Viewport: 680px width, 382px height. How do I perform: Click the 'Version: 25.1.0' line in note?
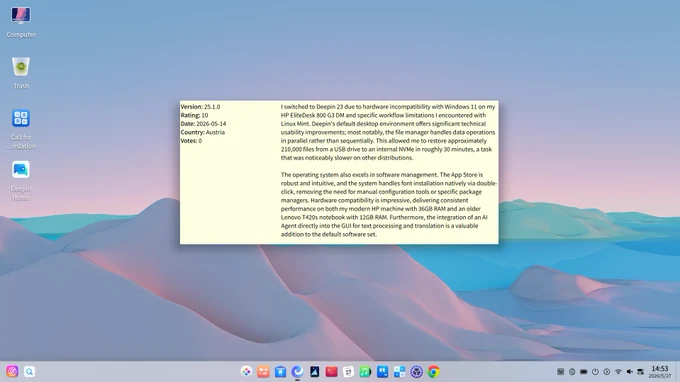coord(200,107)
